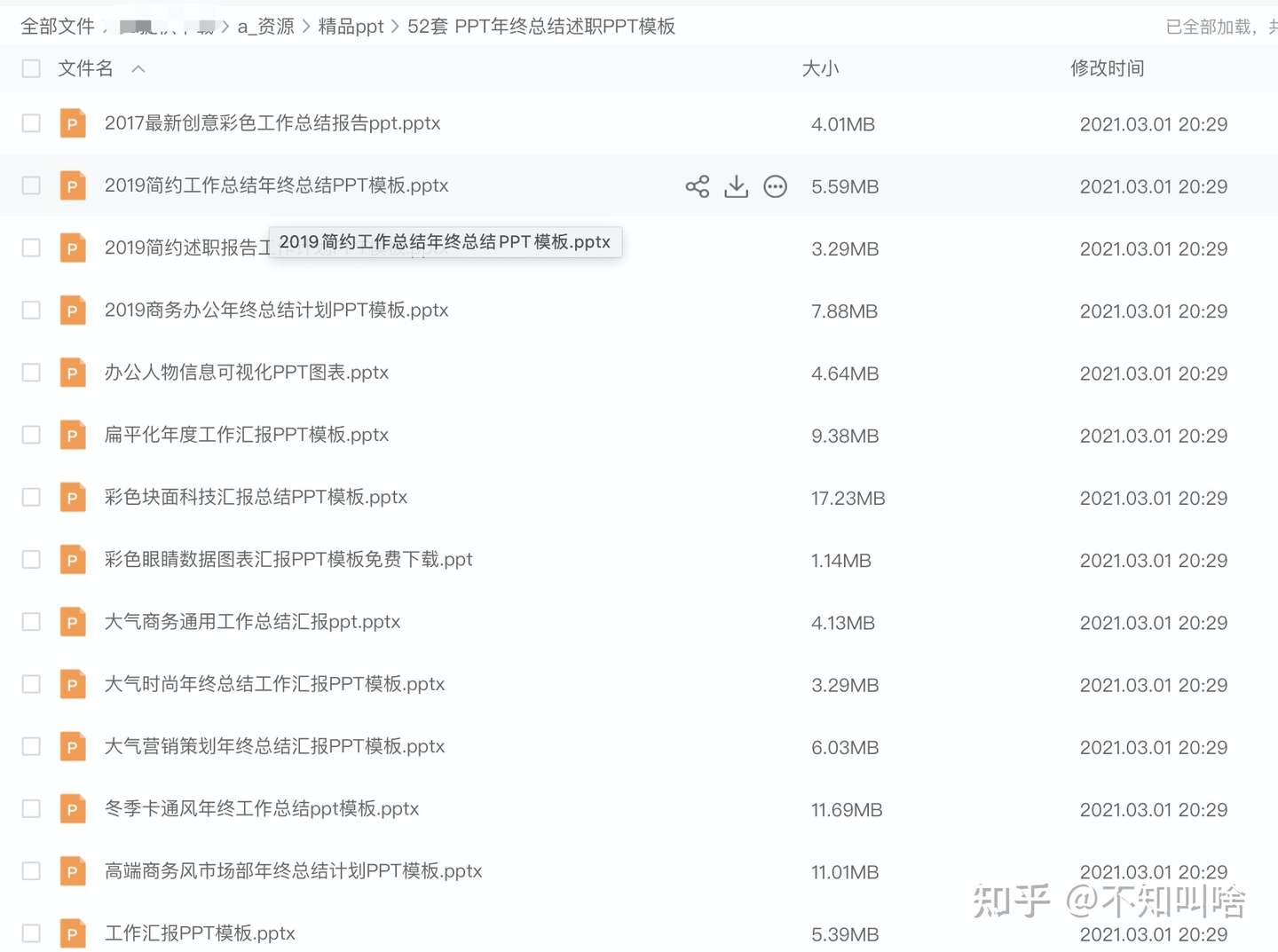The image size is (1278, 952).
Task: Check the box for the 2019简约述职报告 row
Action: [x=31, y=248]
